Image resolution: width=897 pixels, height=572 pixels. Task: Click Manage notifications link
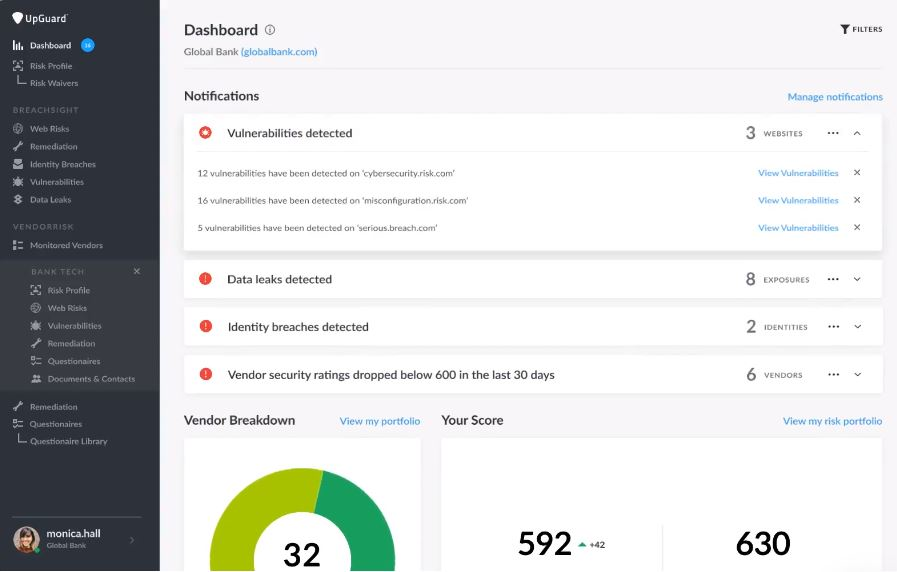click(x=835, y=97)
